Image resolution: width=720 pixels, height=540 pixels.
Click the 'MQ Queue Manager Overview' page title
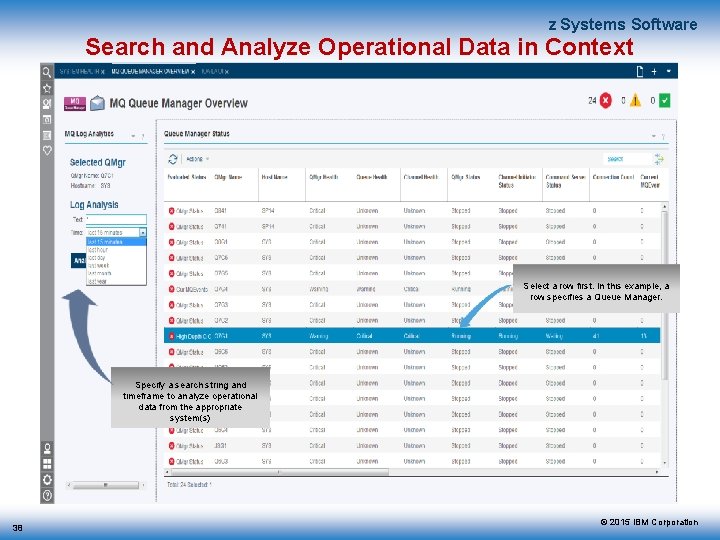point(179,103)
